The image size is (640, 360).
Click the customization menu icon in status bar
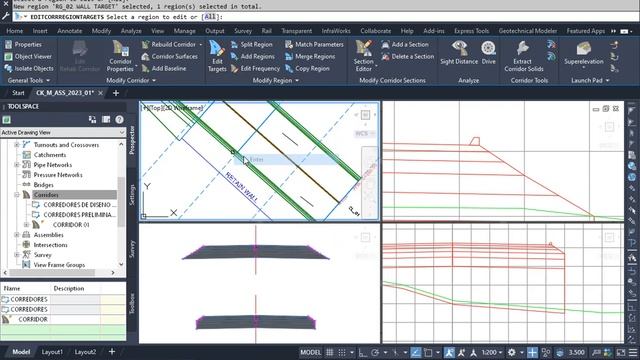click(x=633, y=352)
